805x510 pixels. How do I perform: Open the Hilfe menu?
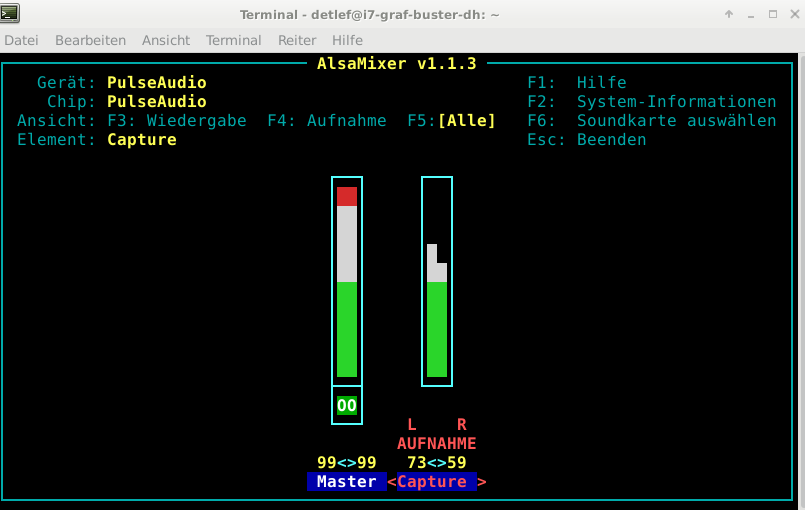pos(347,40)
